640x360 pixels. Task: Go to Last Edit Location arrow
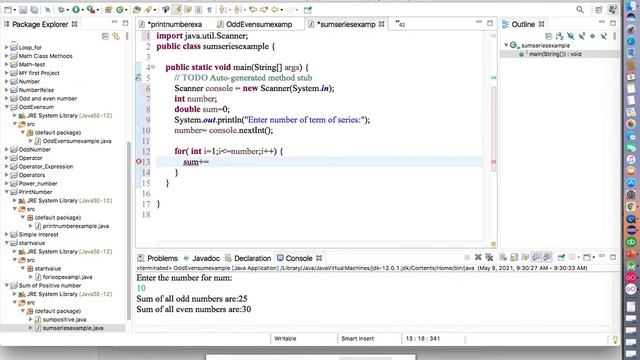click(x=253, y=9)
